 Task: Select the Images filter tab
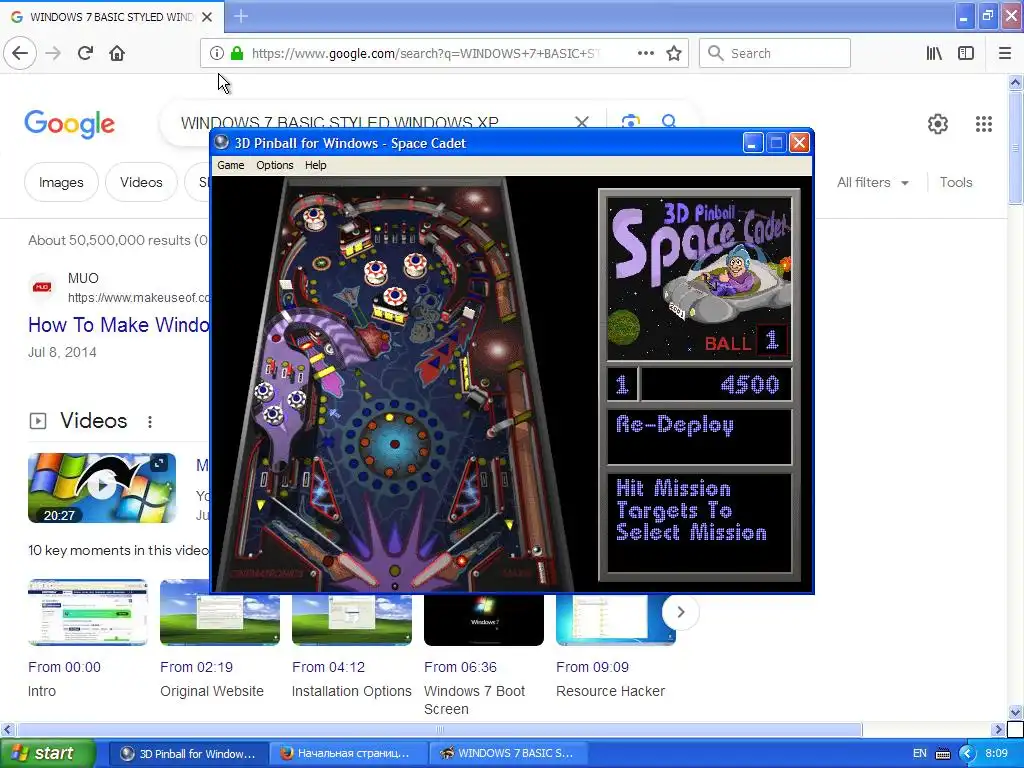pyautogui.click(x=61, y=182)
